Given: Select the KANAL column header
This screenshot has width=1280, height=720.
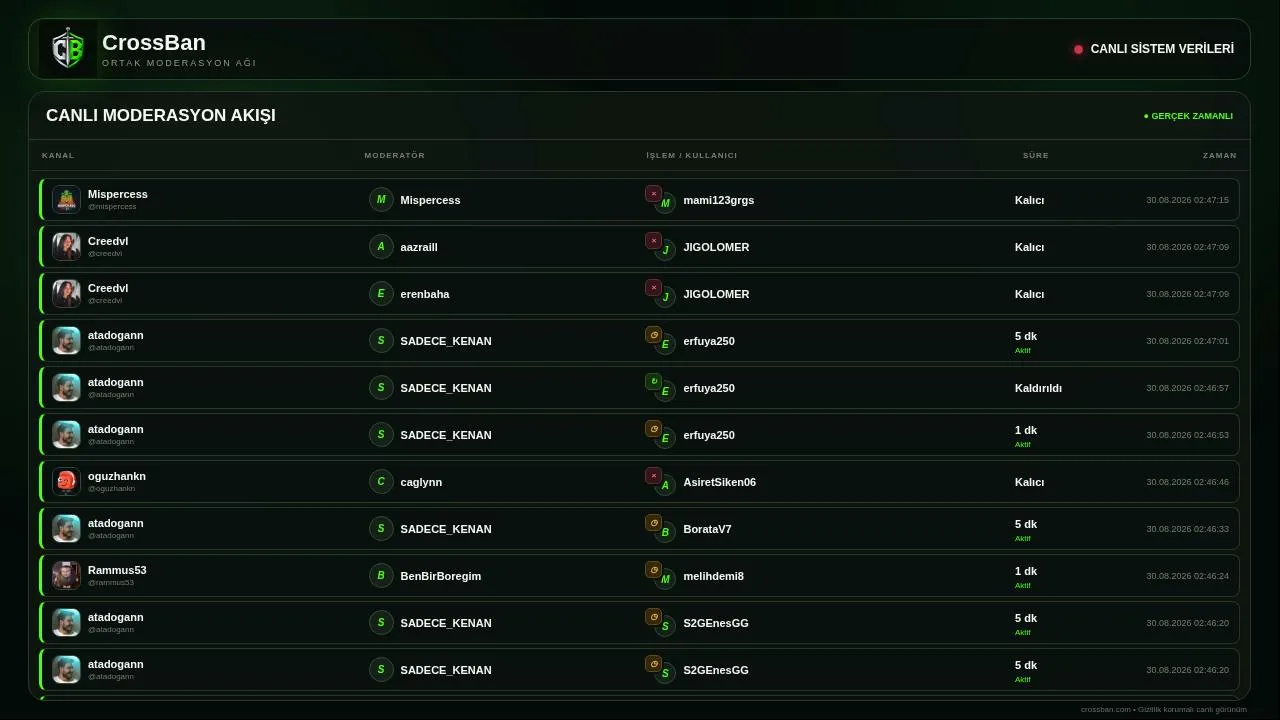Looking at the screenshot, I should [58, 155].
